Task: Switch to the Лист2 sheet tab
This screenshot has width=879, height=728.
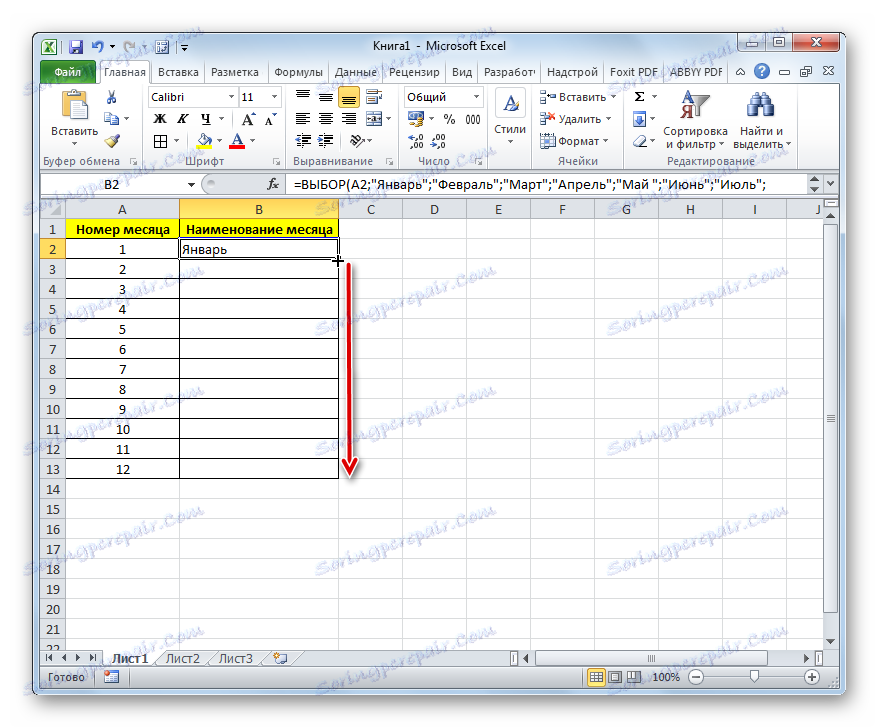Action: coord(183,658)
